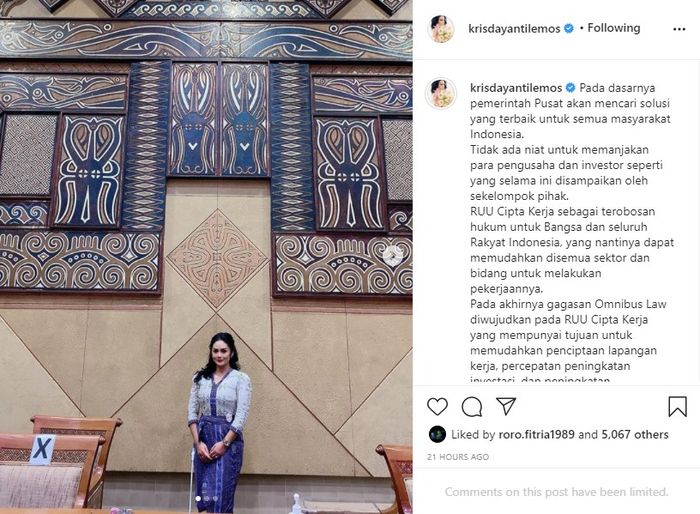Viewport: 700px width, 514px height.
Task: Select the second carousel dot indicator
Action: tap(206, 498)
